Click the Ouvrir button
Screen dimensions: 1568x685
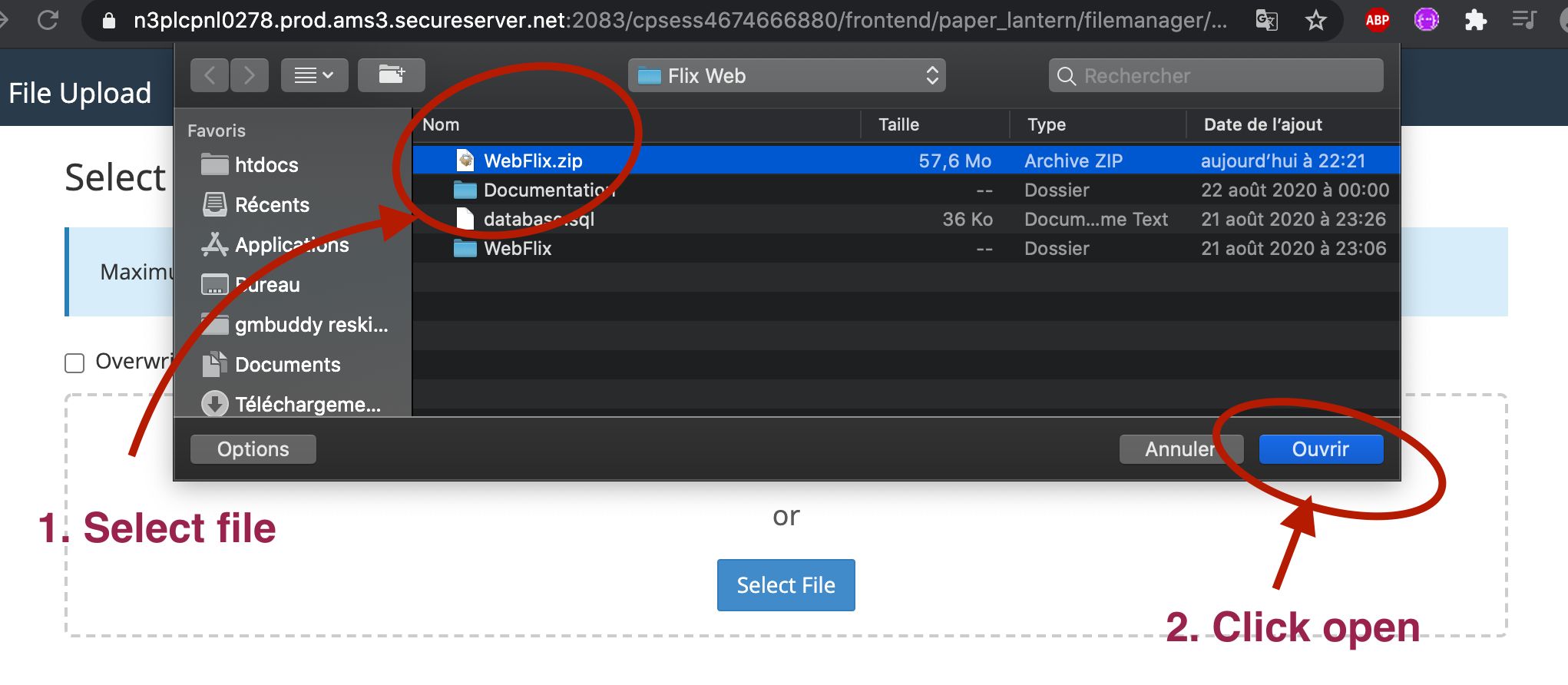(x=1320, y=449)
